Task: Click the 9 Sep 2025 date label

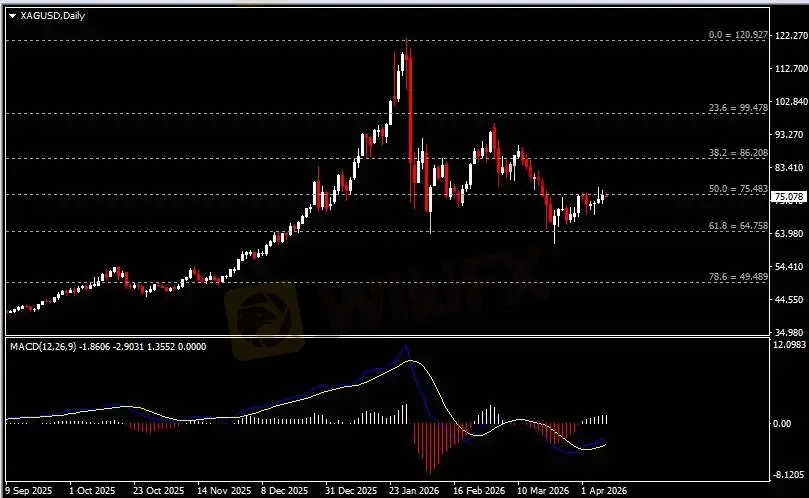Action: [29, 490]
